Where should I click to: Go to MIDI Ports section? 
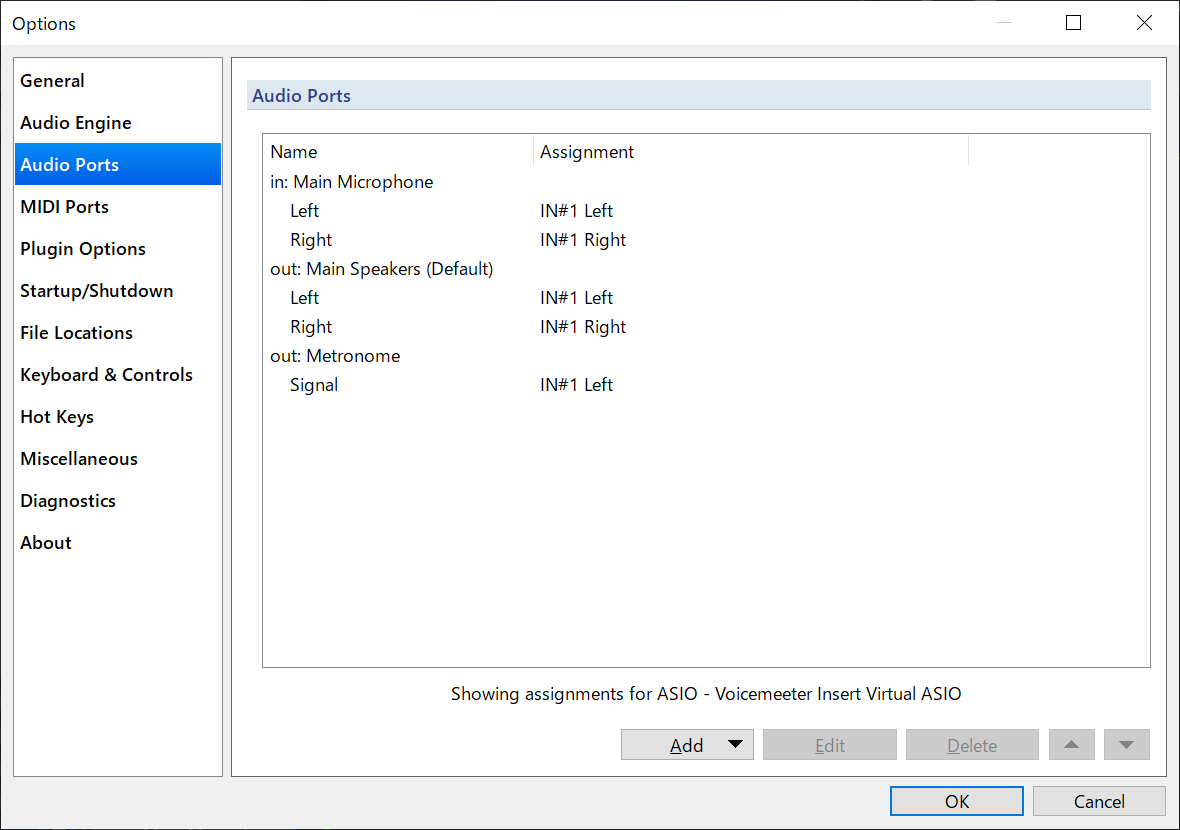pyautogui.click(x=64, y=207)
